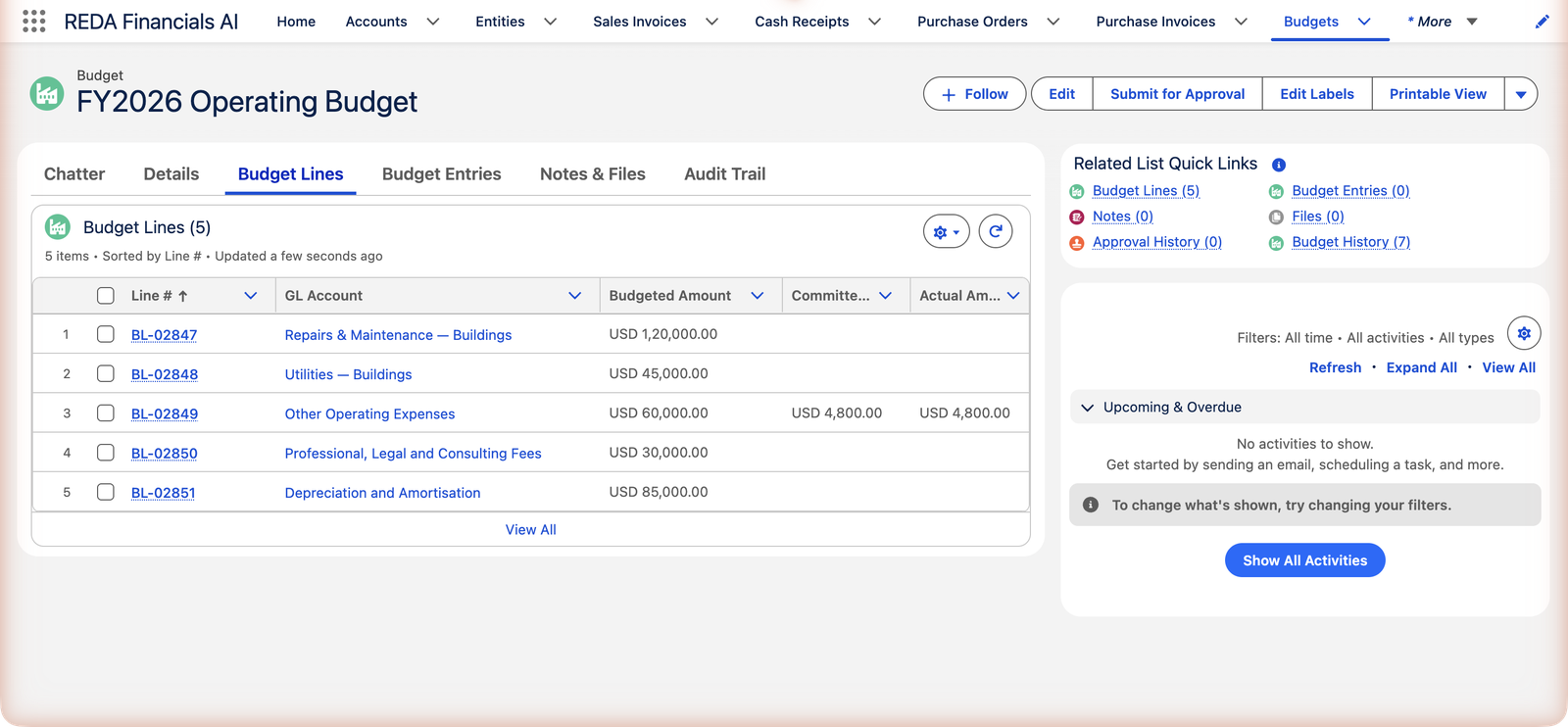Click the Approval History quick link icon
Screen dimensions: 1568x727
click(x=1077, y=243)
